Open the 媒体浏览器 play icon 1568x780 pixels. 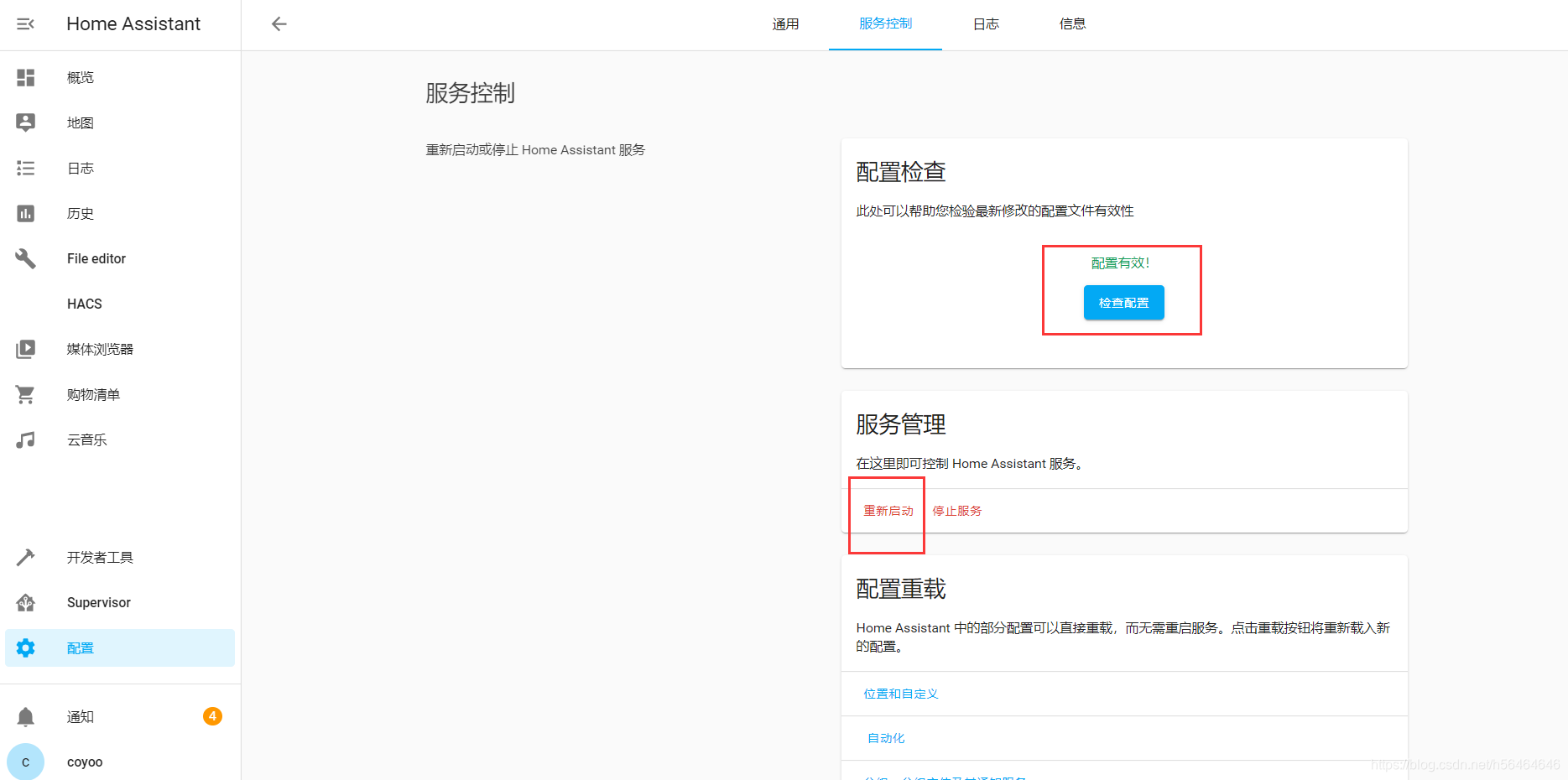point(26,349)
